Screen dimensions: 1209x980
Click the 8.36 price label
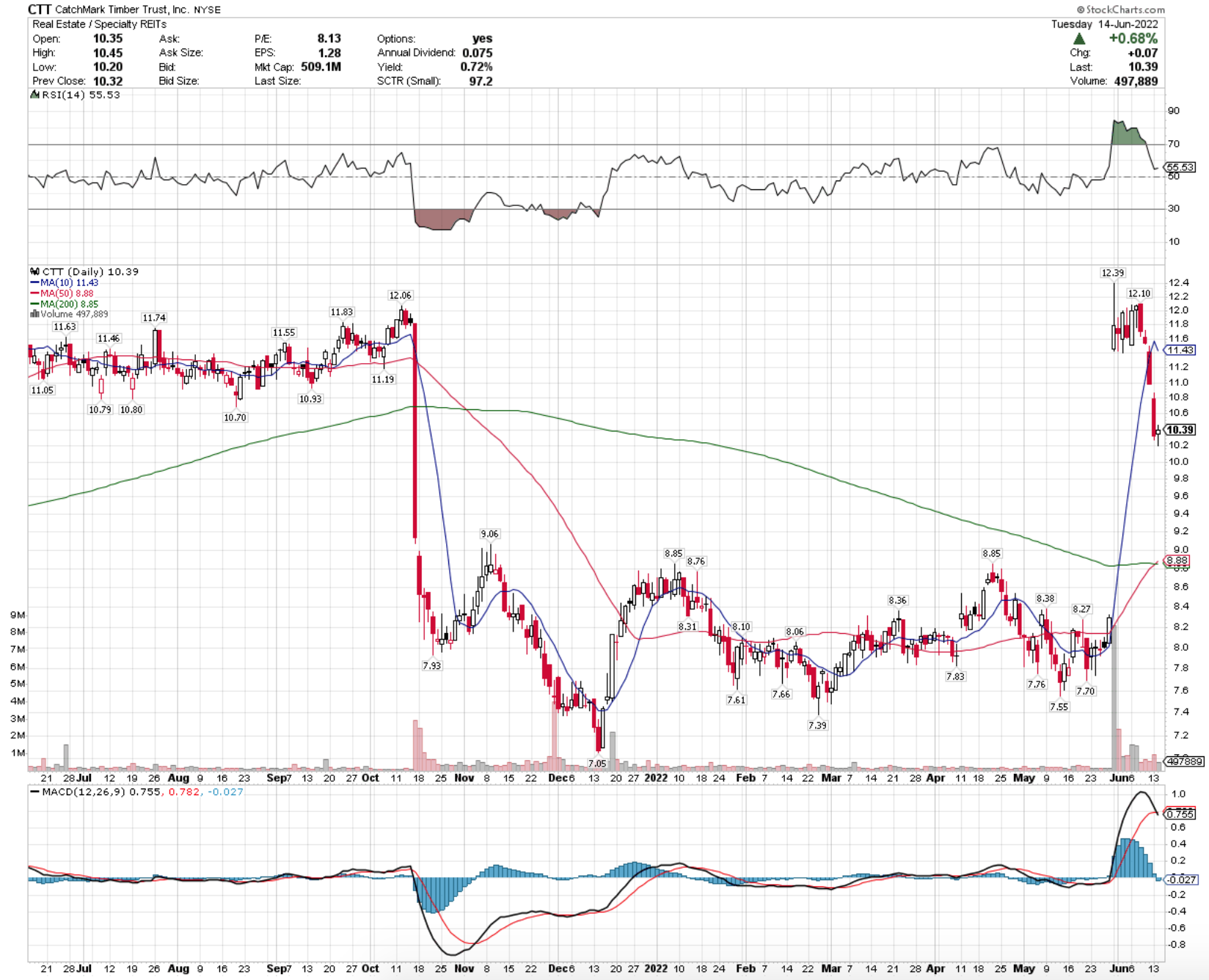pos(898,600)
